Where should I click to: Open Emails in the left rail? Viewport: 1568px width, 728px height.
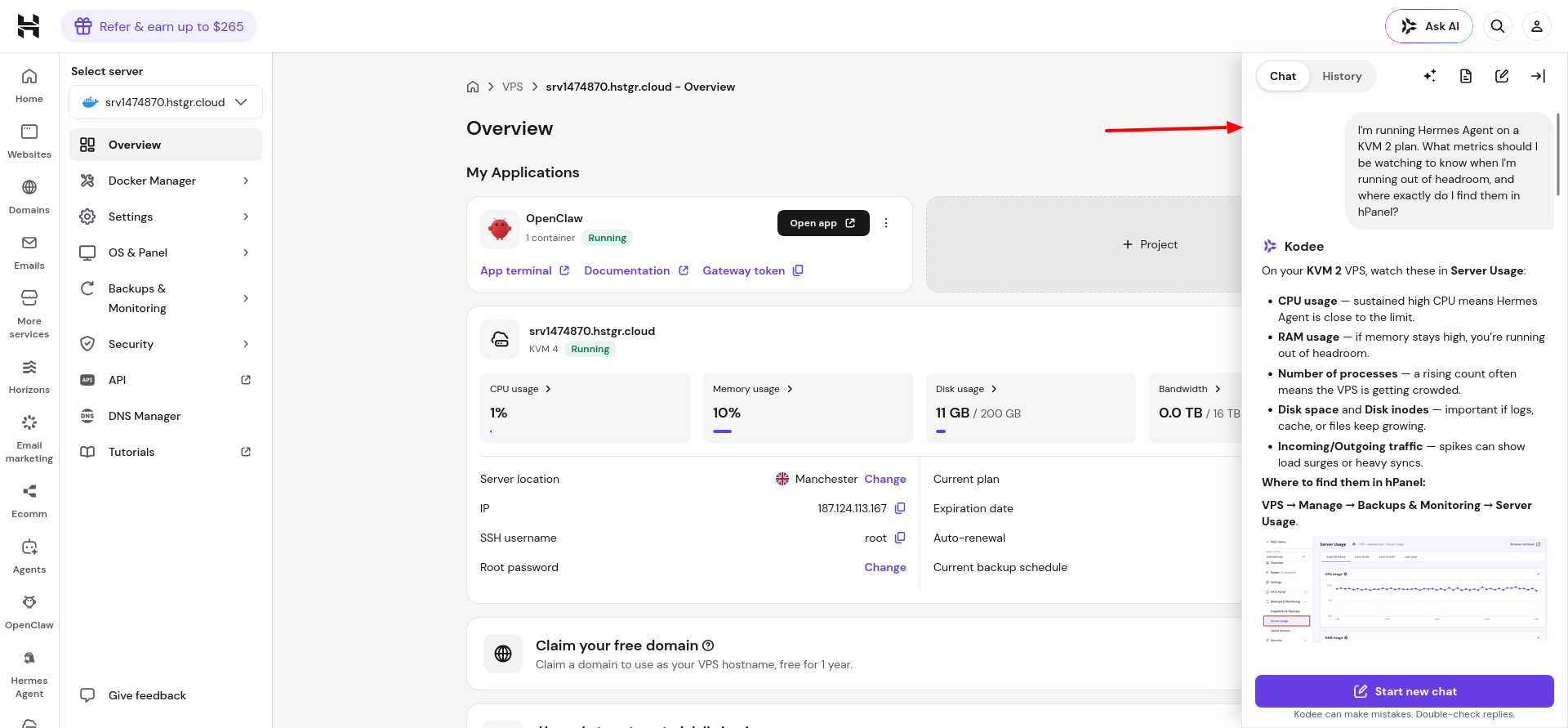point(29,252)
